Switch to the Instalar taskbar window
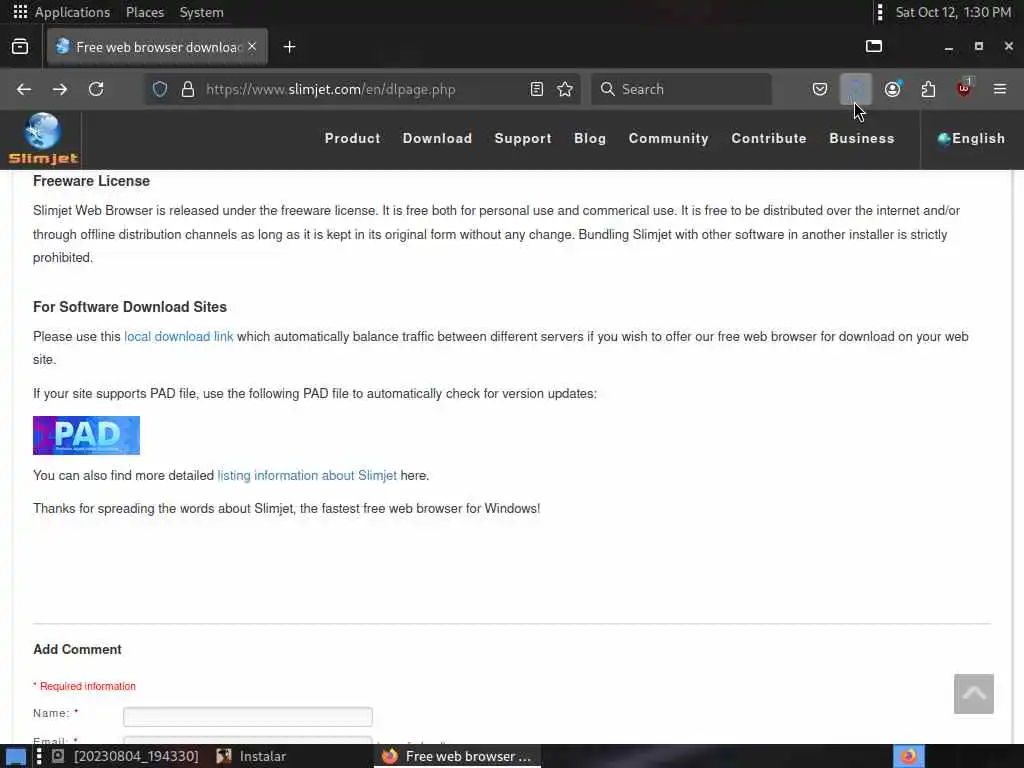The width and height of the screenshot is (1024, 768). pos(251,756)
